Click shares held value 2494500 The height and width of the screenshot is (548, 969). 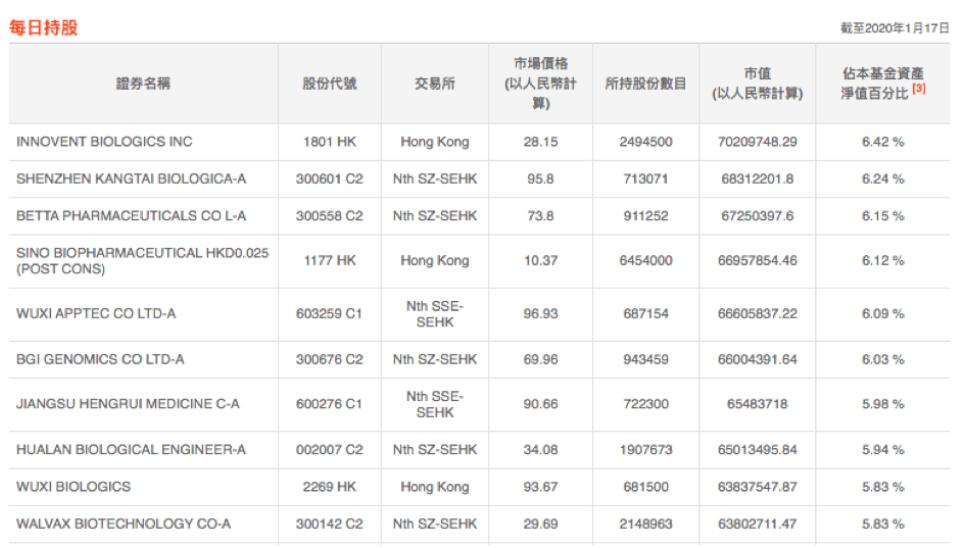click(646, 141)
